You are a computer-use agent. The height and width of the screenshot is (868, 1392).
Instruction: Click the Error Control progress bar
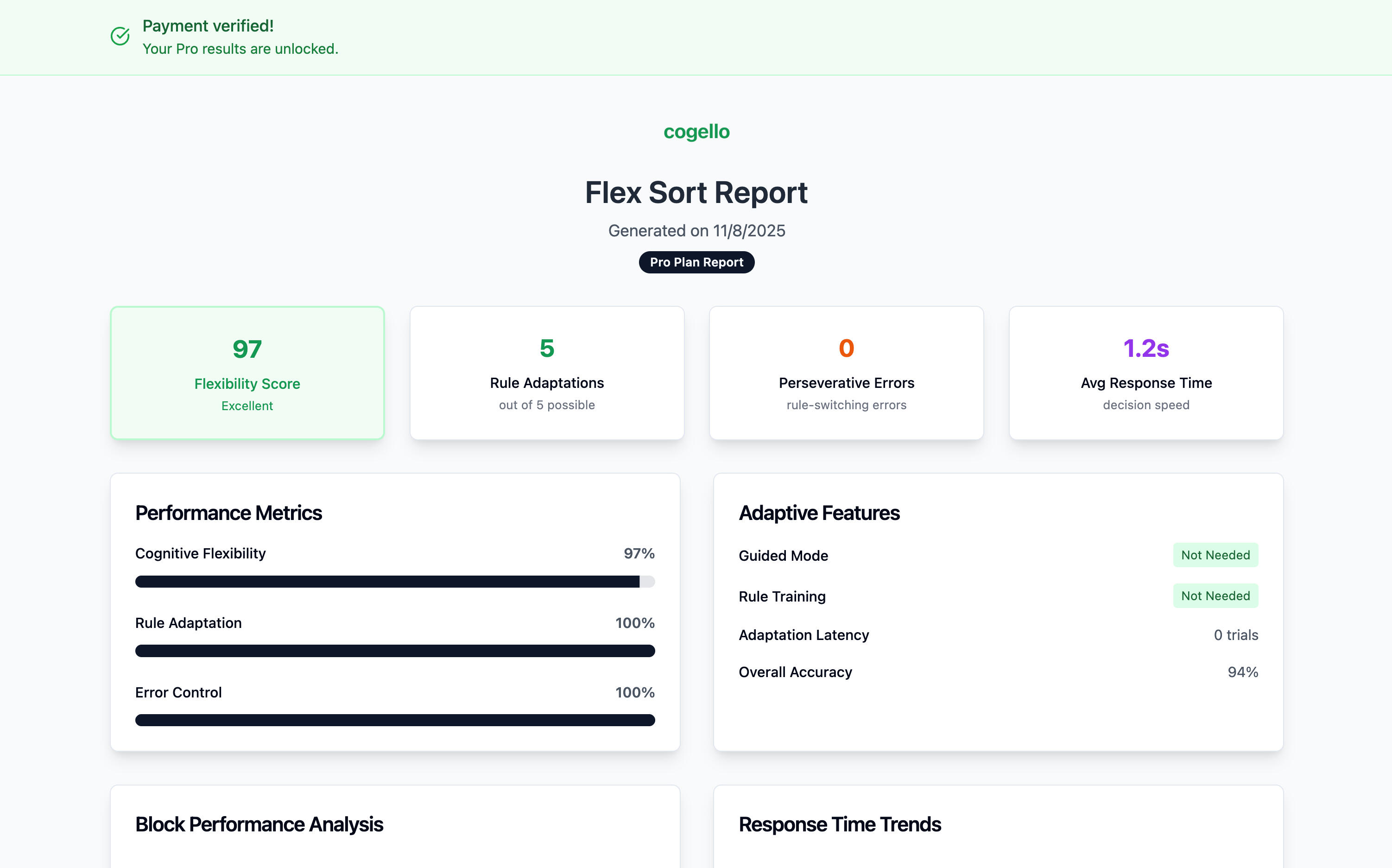[395, 720]
